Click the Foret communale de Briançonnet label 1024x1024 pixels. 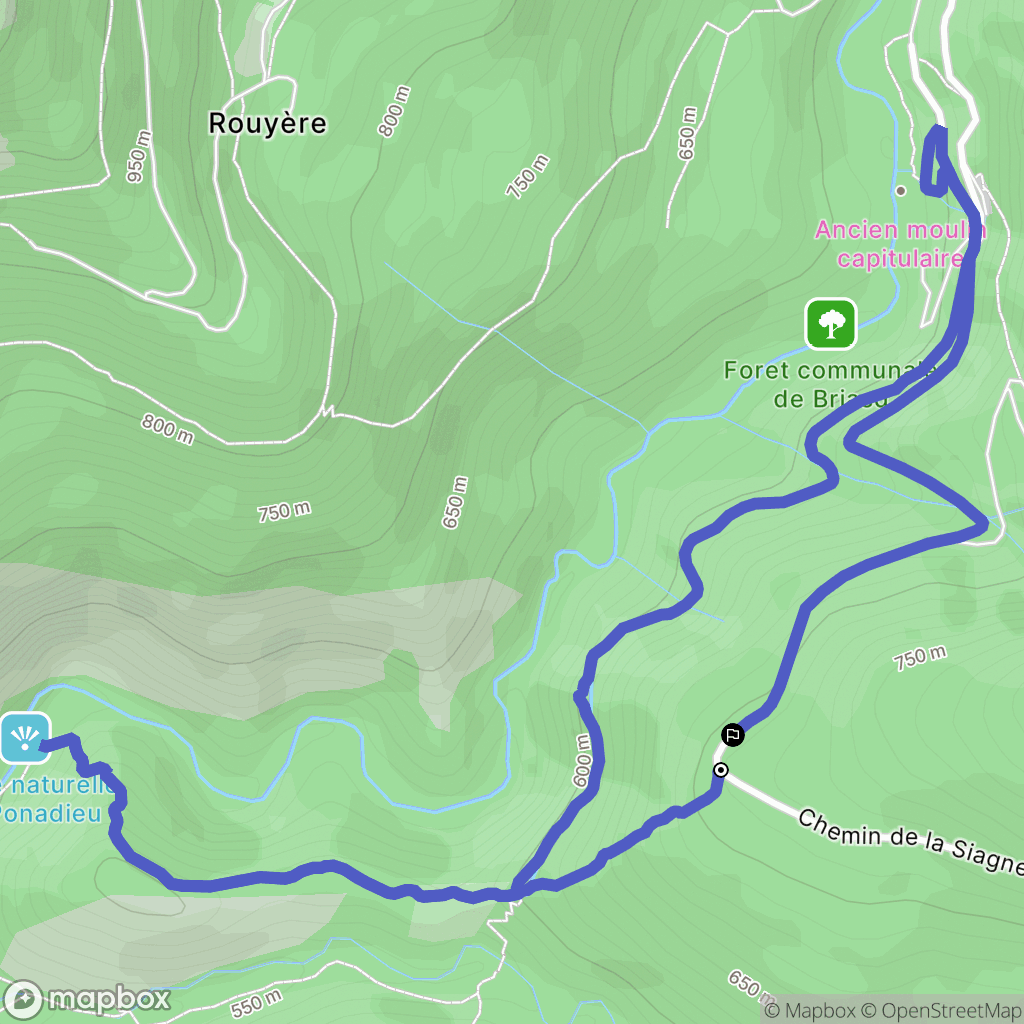pyautogui.click(x=830, y=384)
